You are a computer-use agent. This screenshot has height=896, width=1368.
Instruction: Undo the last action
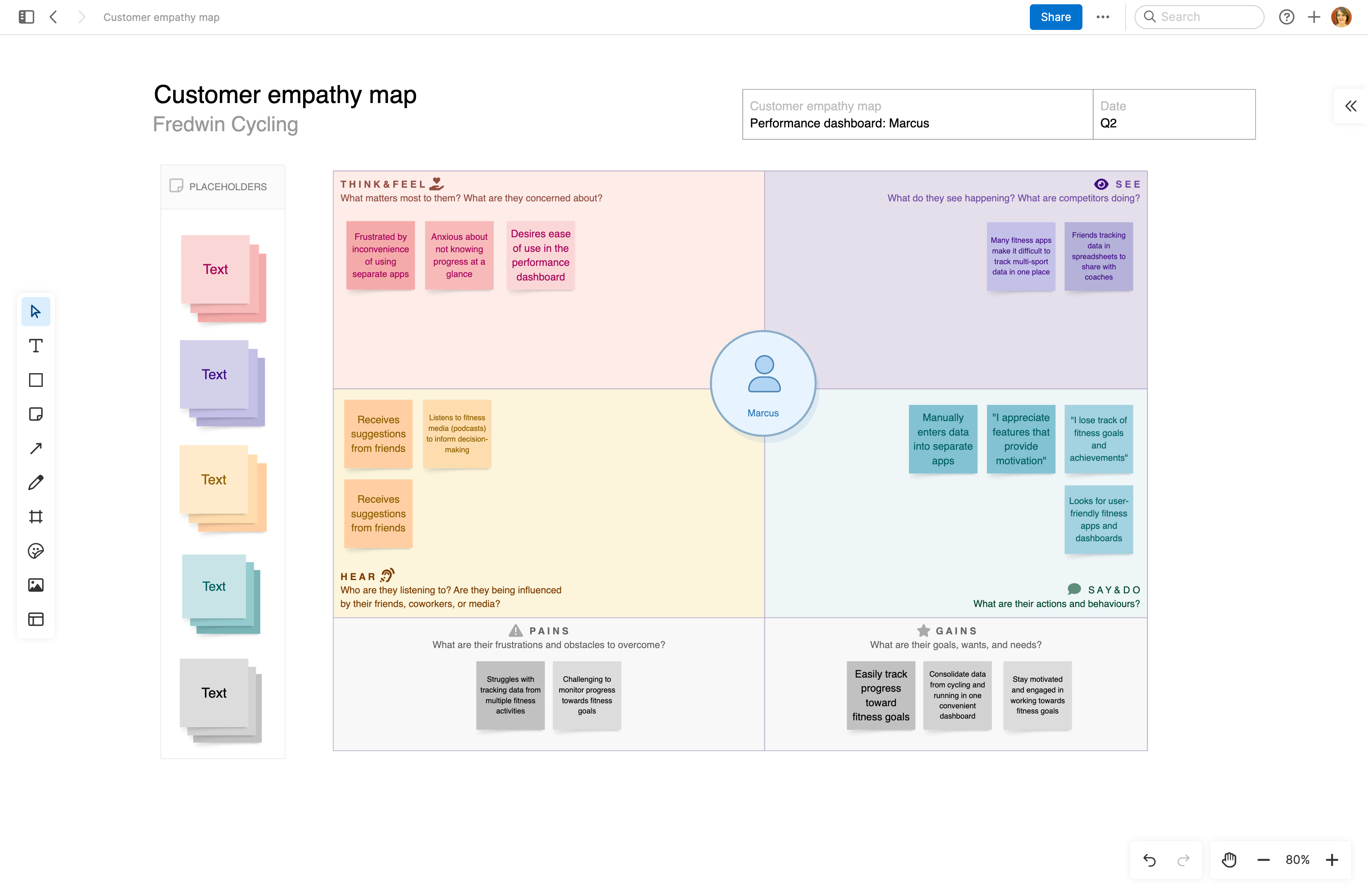1150,860
